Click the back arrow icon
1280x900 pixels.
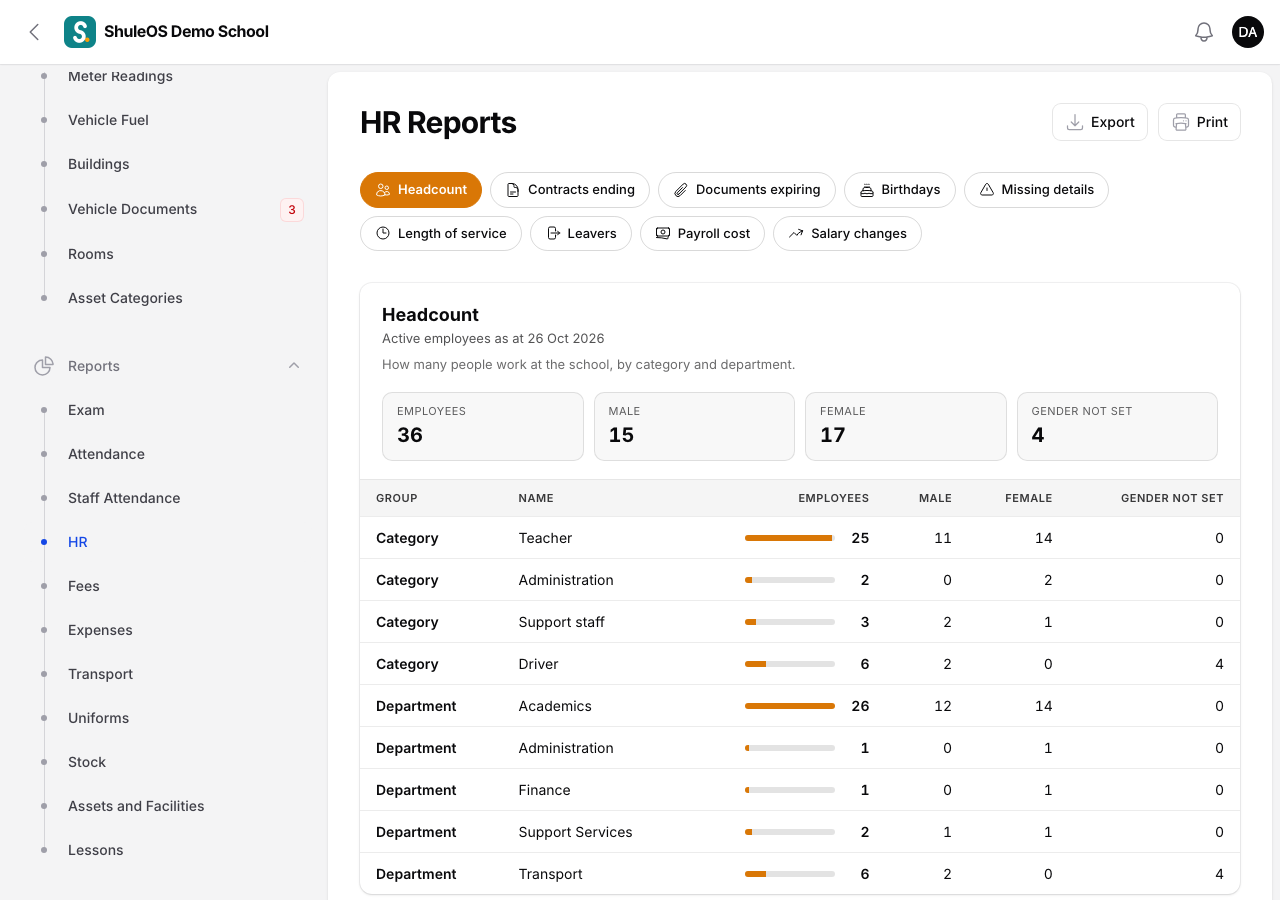point(34,32)
